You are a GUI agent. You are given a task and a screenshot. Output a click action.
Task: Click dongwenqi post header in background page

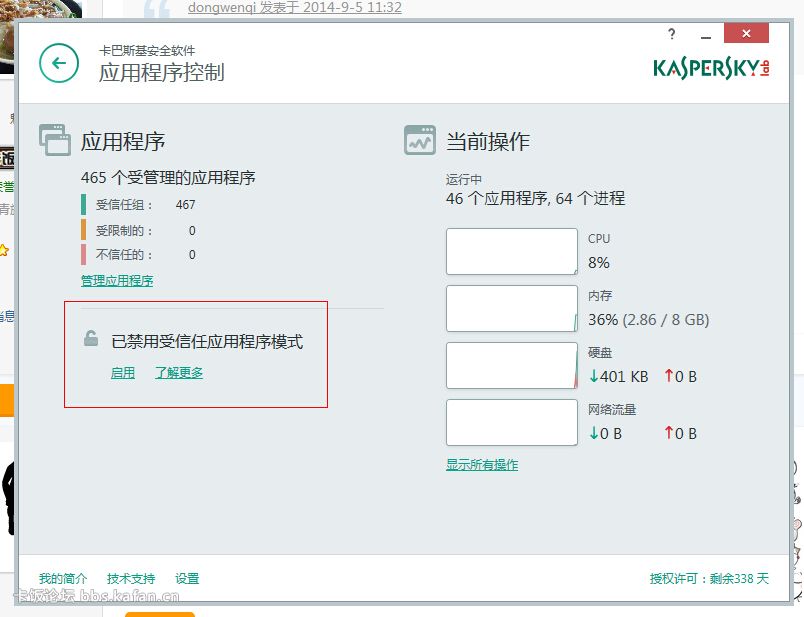click(x=294, y=8)
